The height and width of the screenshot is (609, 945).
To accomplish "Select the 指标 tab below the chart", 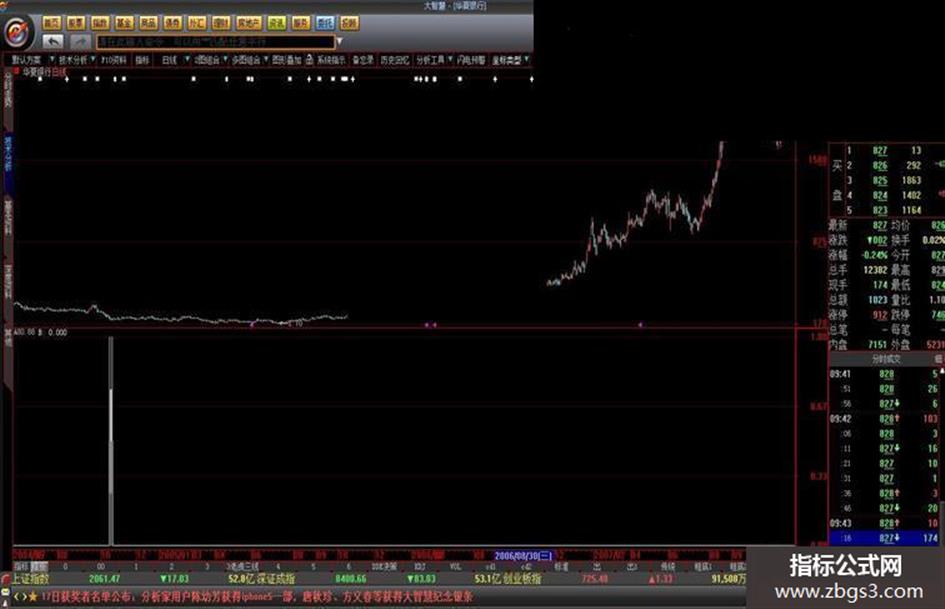I will point(21,567).
